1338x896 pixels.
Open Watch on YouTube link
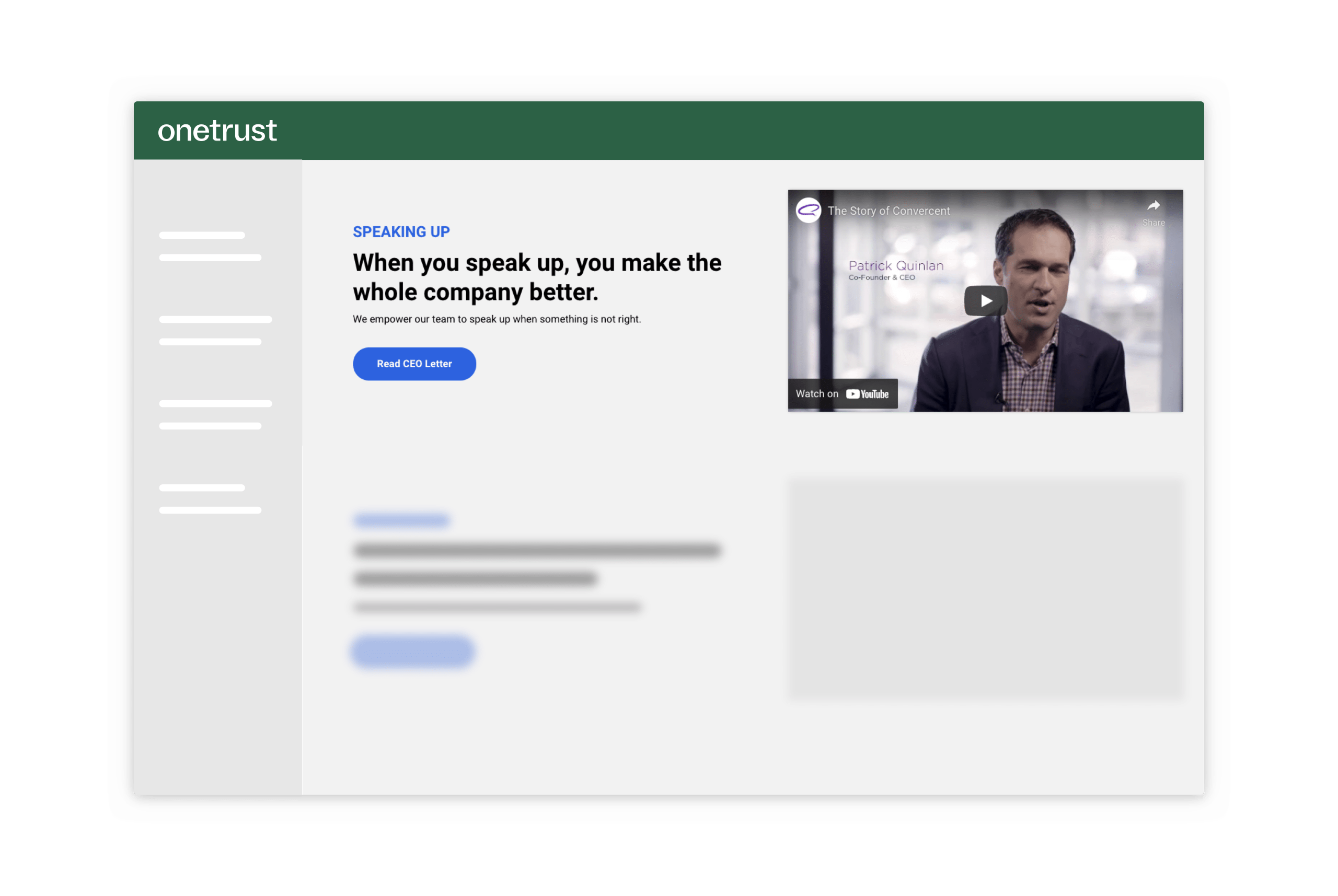tap(843, 394)
